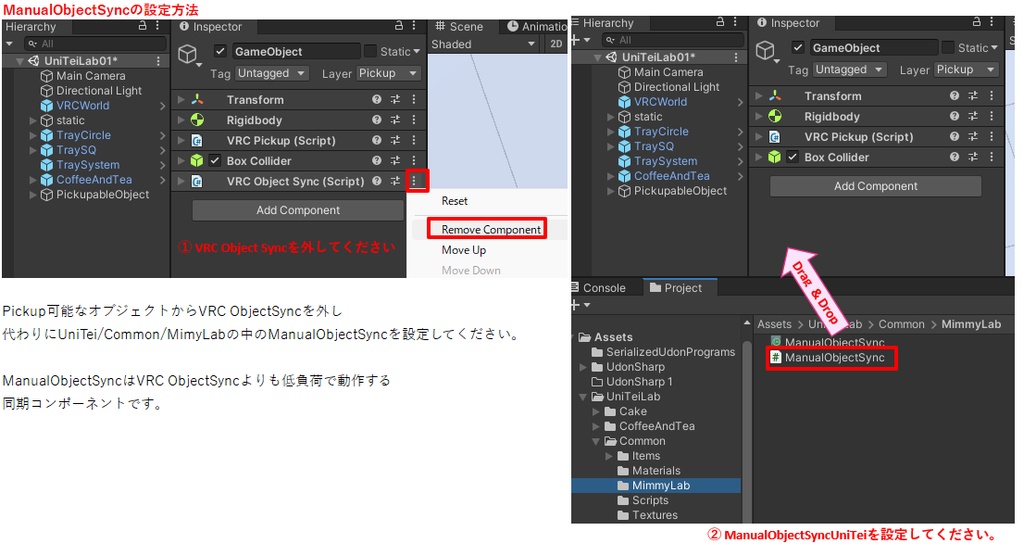The width and height of the screenshot is (1024, 556).
Task: Click left Hierarchy search field
Action: [x=95, y=43]
